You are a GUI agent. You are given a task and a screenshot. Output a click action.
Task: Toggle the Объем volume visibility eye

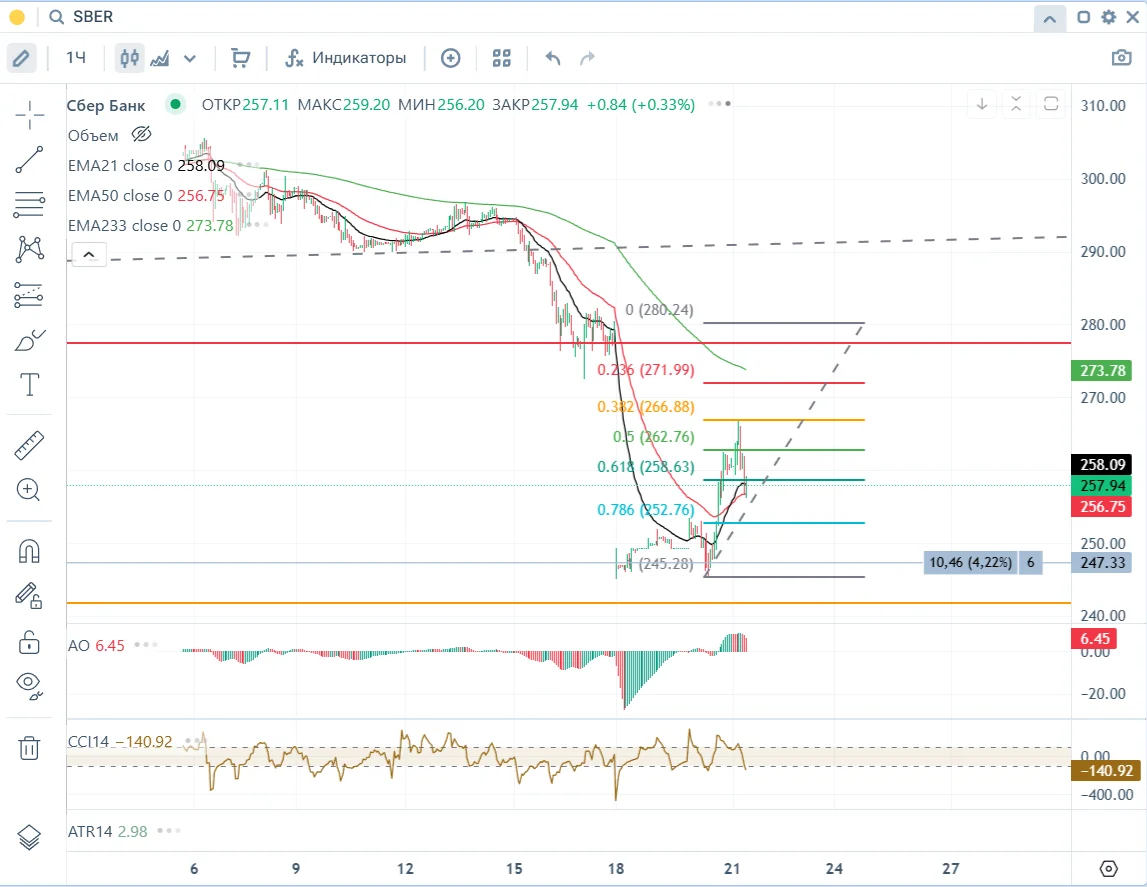click(141, 135)
